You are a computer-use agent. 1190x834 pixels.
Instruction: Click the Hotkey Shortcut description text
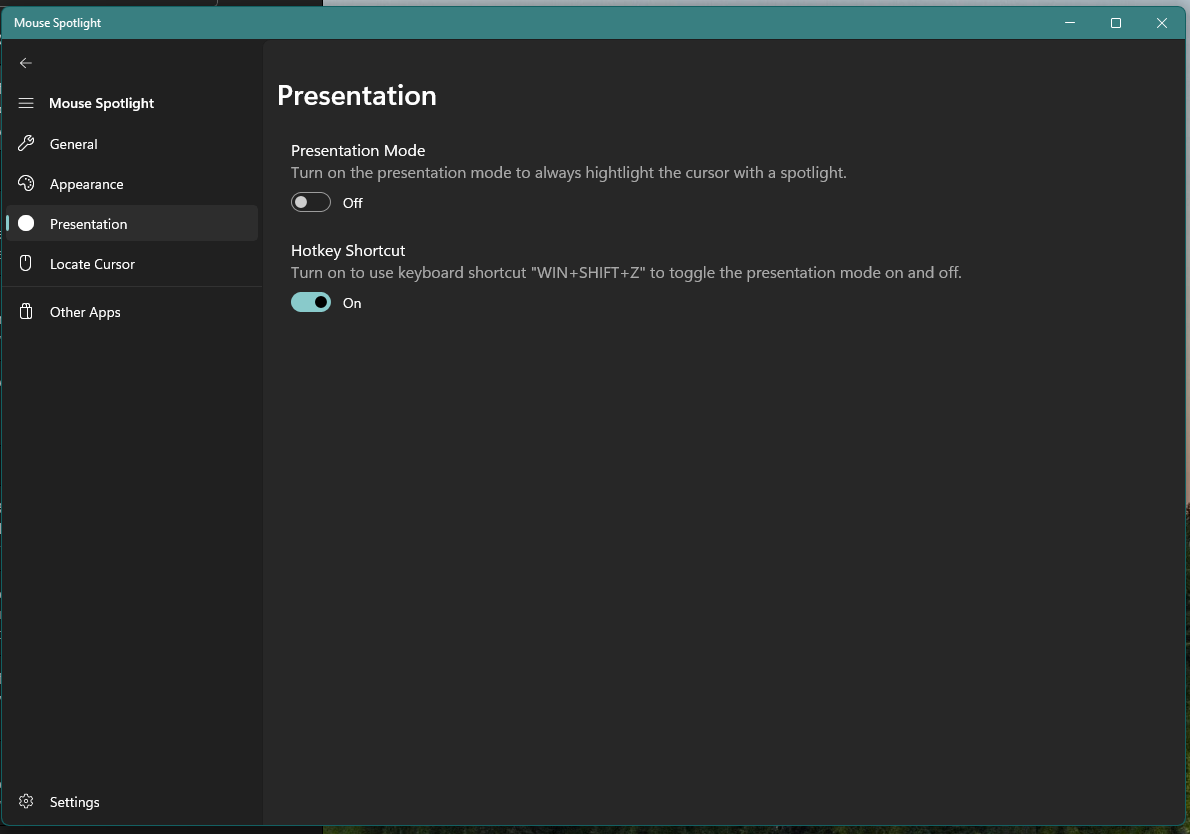625,272
